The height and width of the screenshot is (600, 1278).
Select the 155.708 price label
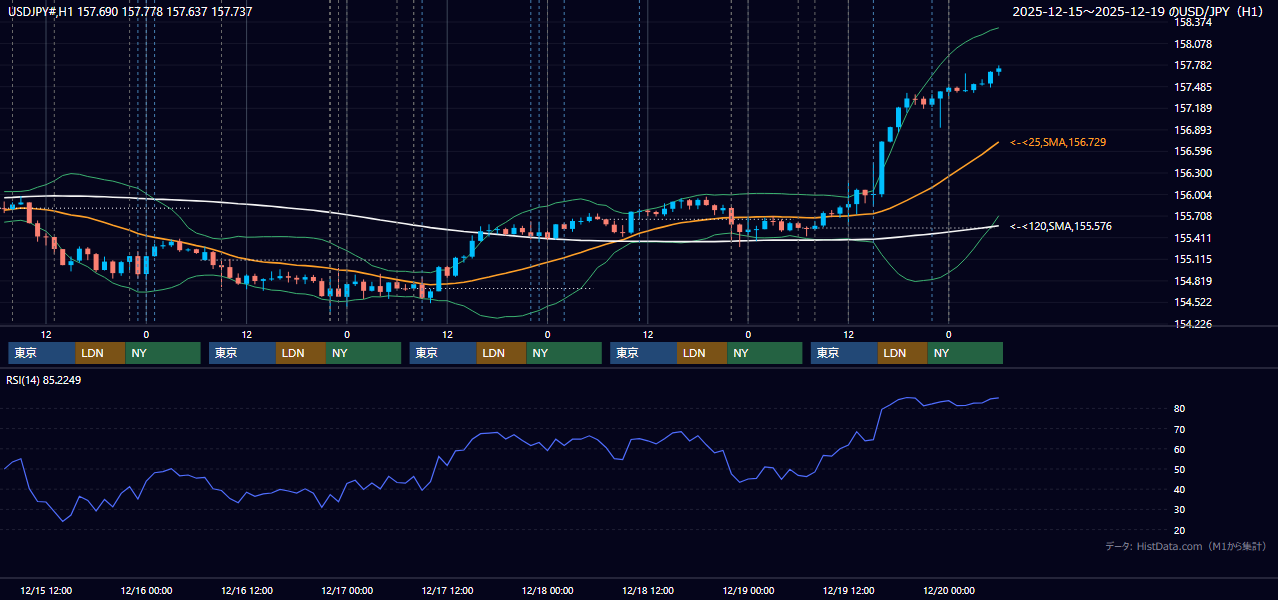(x=1193, y=217)
